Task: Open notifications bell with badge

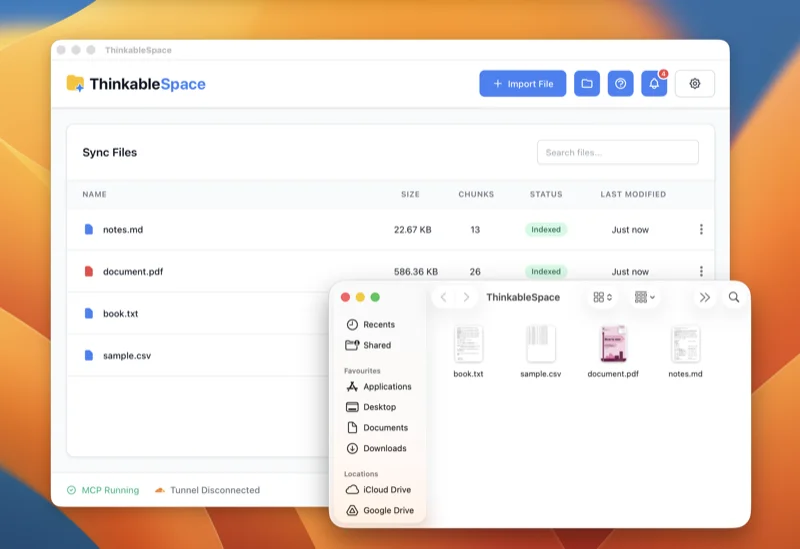Action: coord(654,84)
